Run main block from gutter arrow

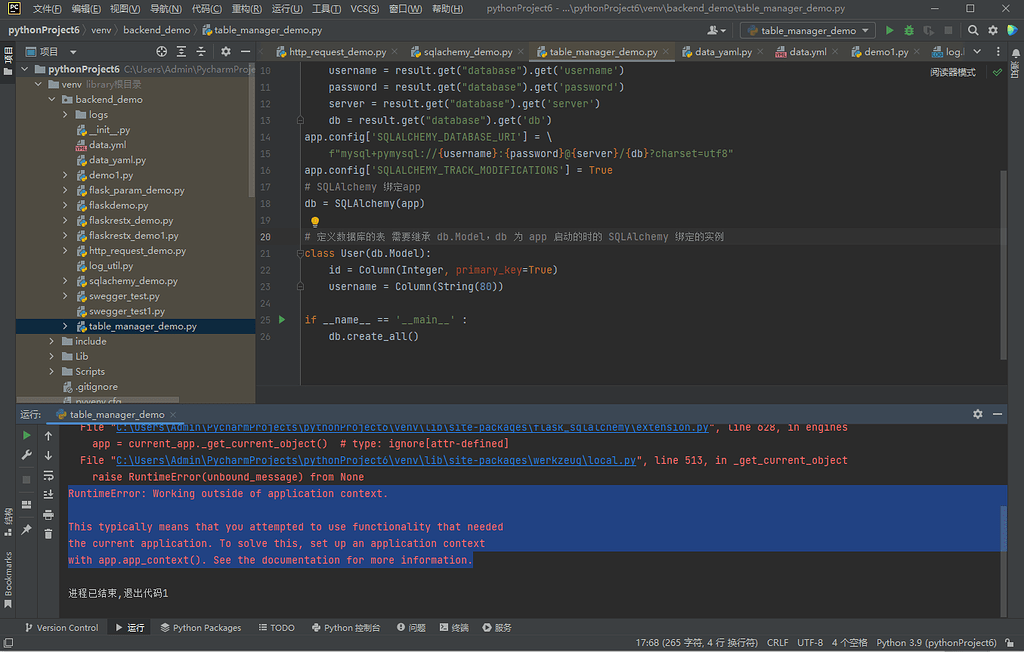point(282,319)
